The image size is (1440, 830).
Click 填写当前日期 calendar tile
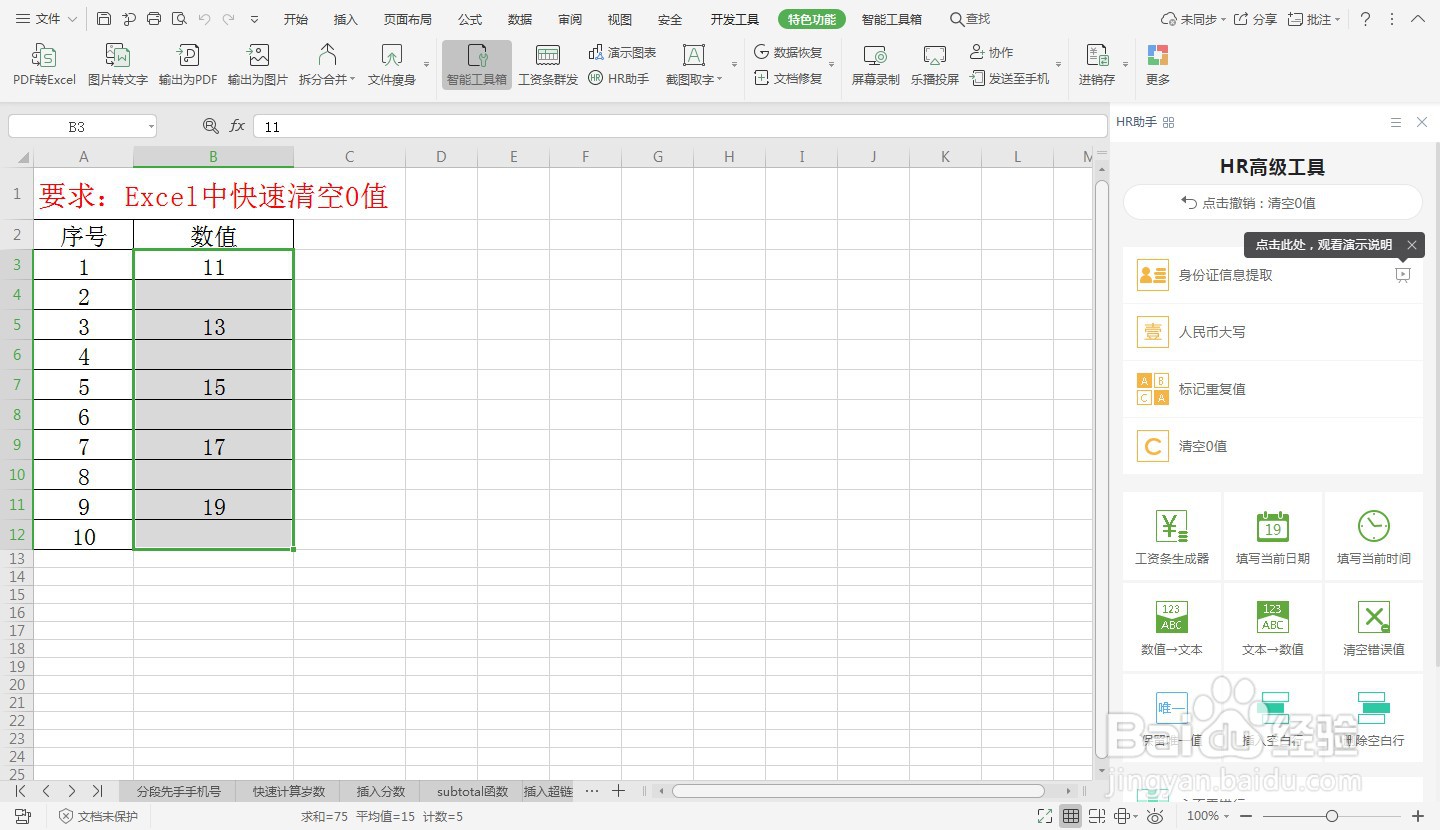[1273, 536]
